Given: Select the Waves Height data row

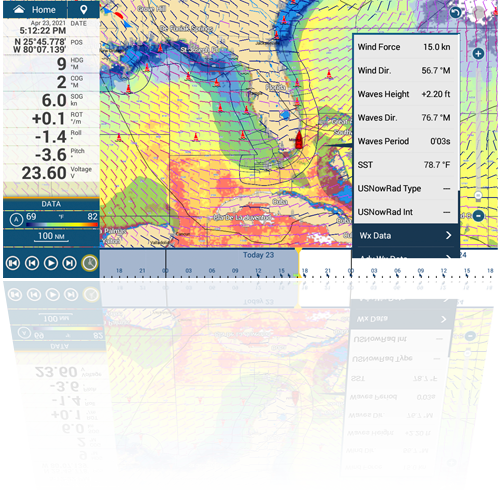Looking at the screenshot, I should pos(404,94).
